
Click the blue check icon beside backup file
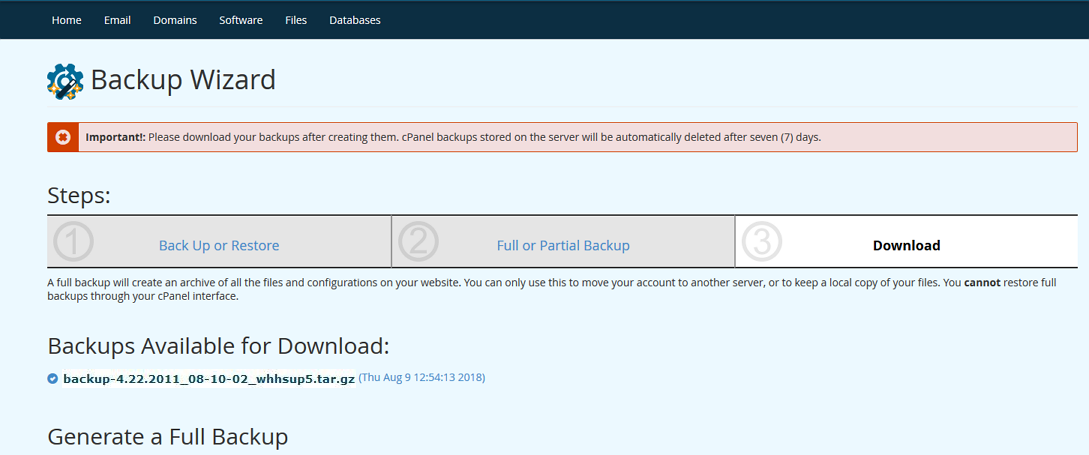(x=53, y=379)
